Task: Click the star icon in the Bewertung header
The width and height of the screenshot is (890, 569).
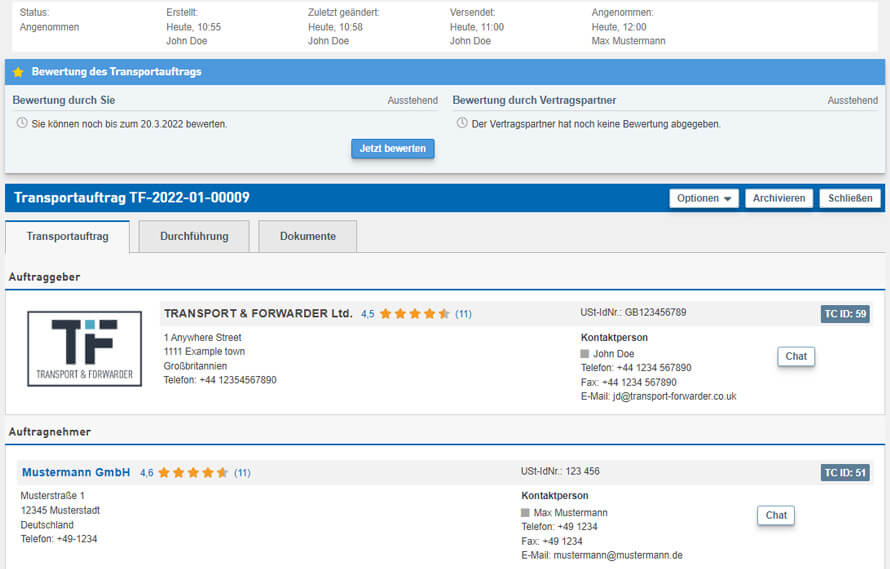Action: click(18, 73)
